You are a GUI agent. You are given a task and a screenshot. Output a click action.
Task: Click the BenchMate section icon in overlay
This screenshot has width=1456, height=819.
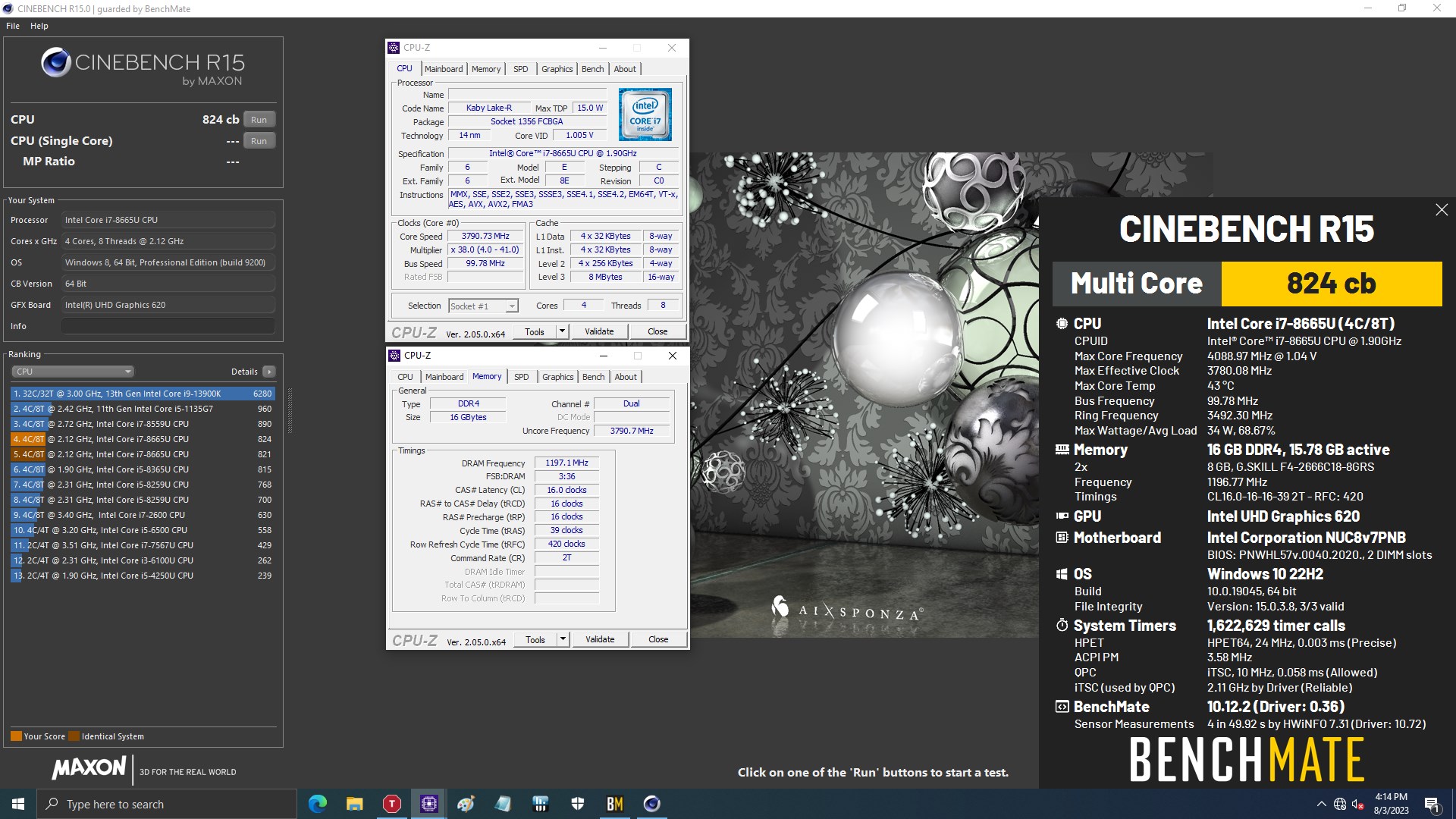coord(1062,707)
